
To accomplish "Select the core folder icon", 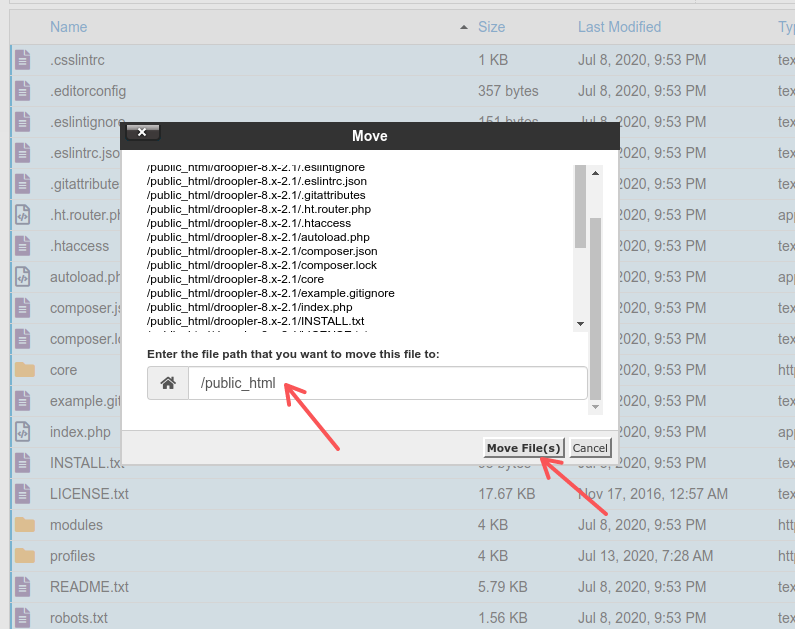I will point(24,369).
